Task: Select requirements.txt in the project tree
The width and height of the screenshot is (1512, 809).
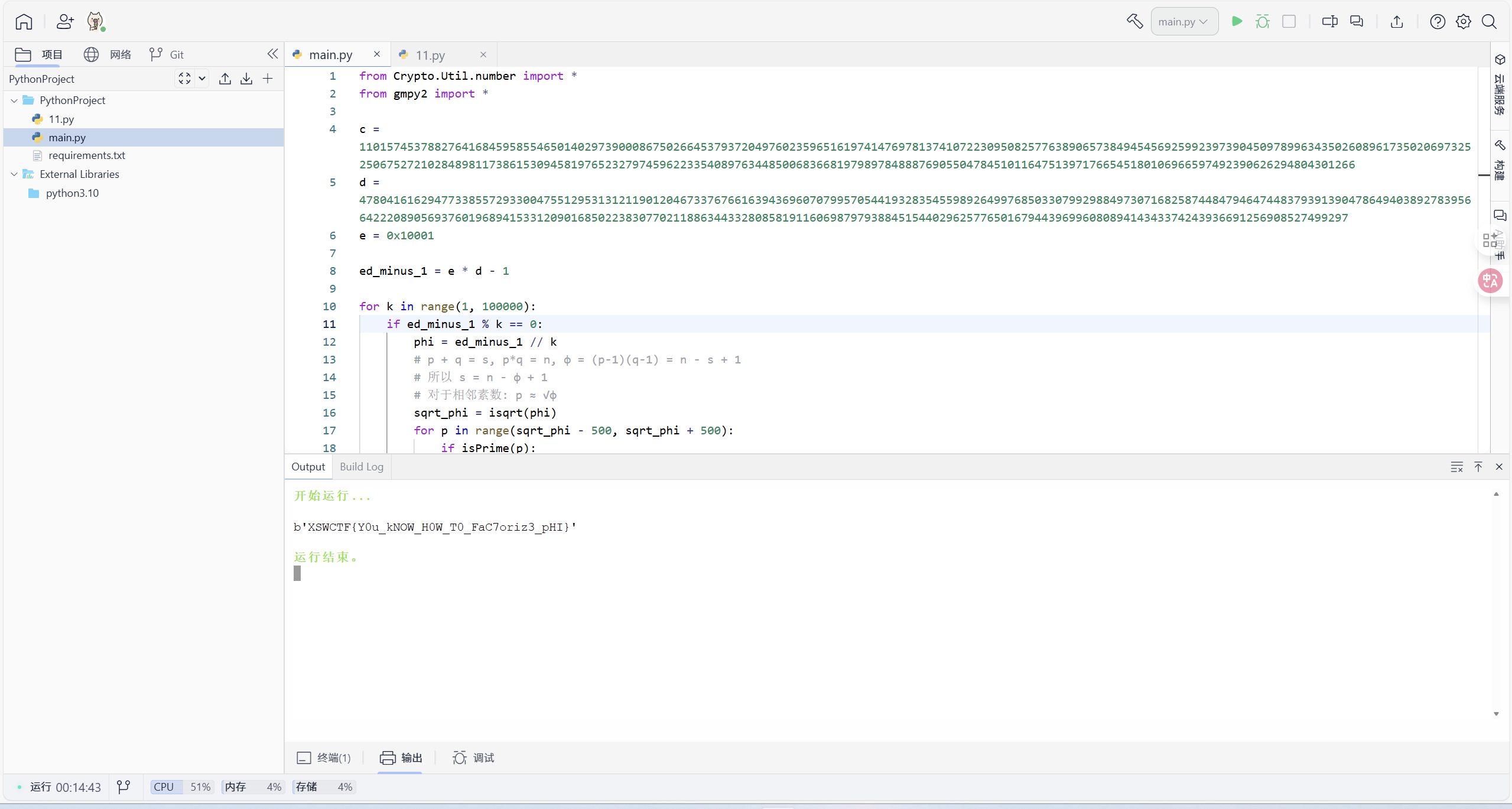Action: 87,155
